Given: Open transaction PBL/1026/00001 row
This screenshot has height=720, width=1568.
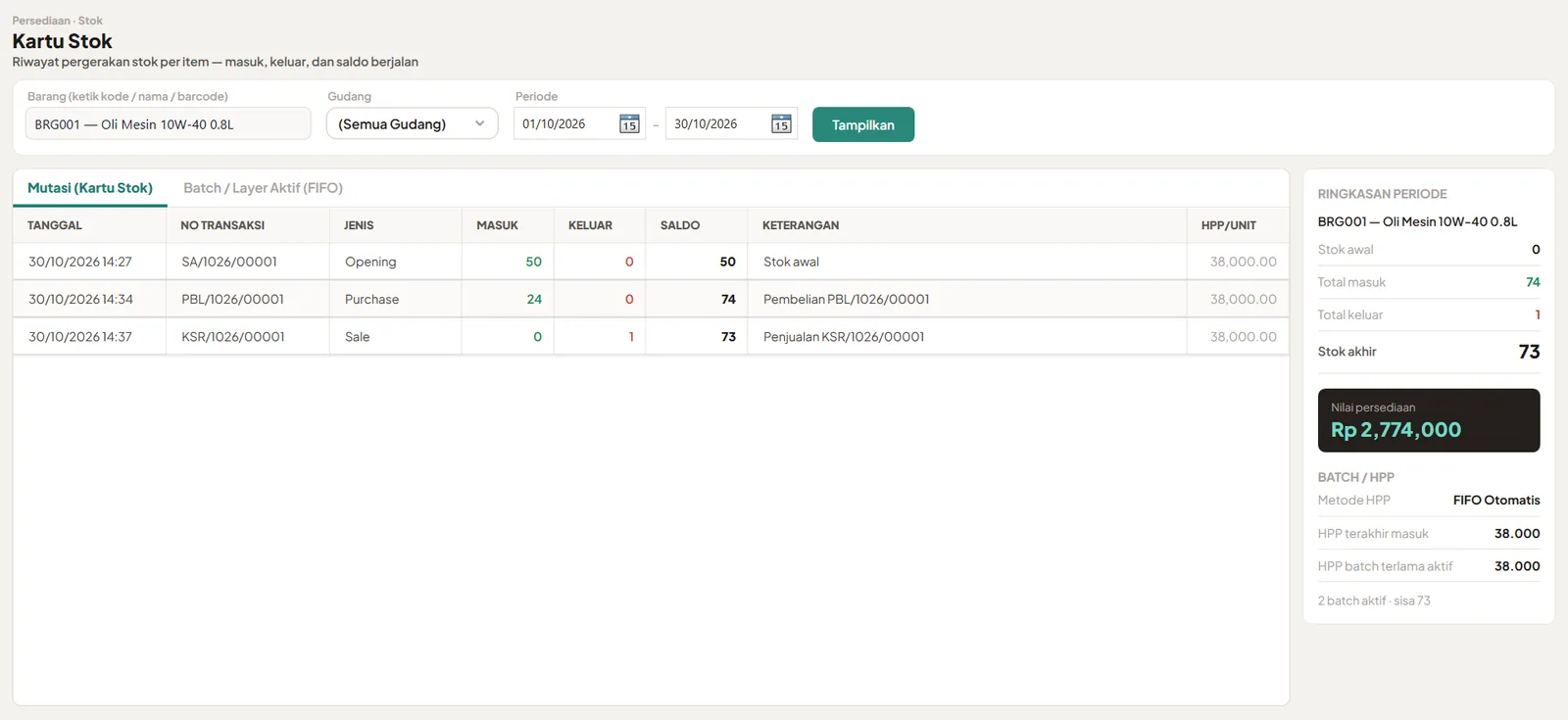Looking at the screenshot, I should pos(651,299).
